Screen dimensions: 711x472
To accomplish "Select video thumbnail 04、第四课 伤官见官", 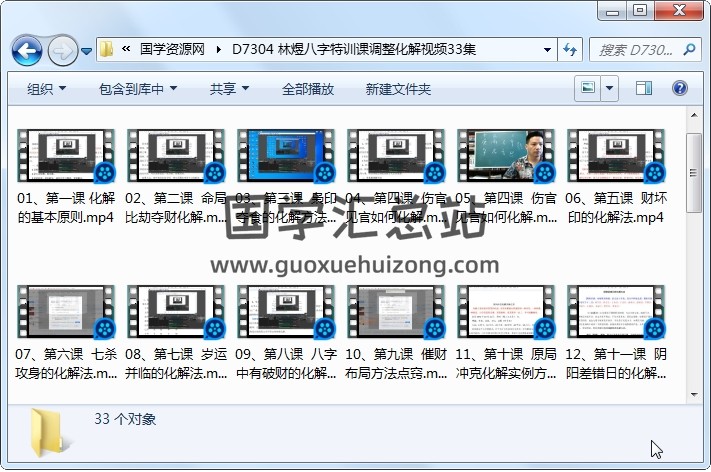I will coord(396,156).
